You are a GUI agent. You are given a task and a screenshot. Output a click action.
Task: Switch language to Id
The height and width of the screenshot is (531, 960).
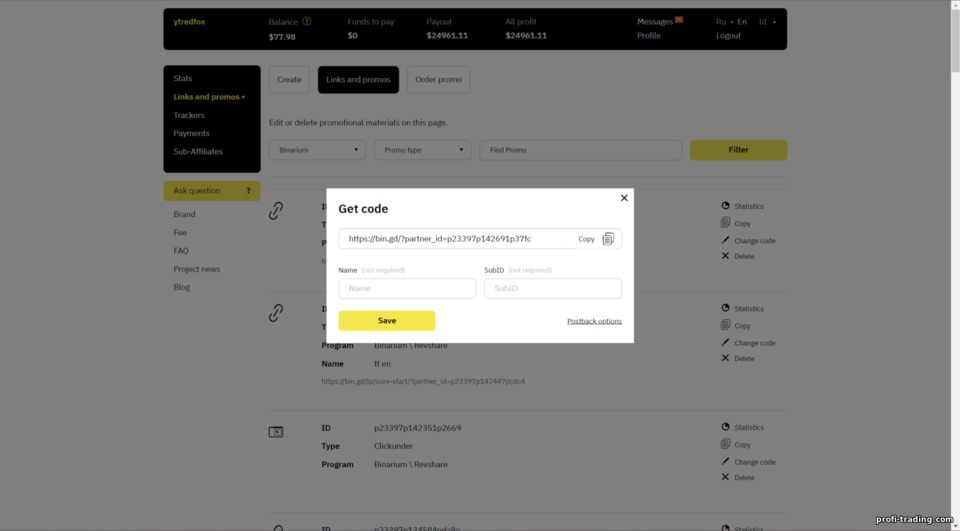pos(762,21)
